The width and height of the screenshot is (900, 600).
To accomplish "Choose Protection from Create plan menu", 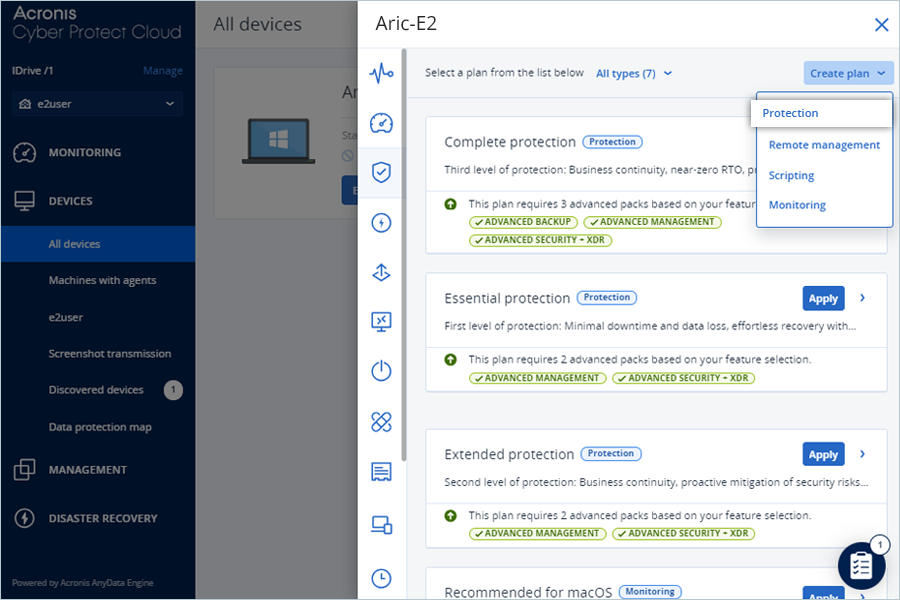I will tap(821, 113).
